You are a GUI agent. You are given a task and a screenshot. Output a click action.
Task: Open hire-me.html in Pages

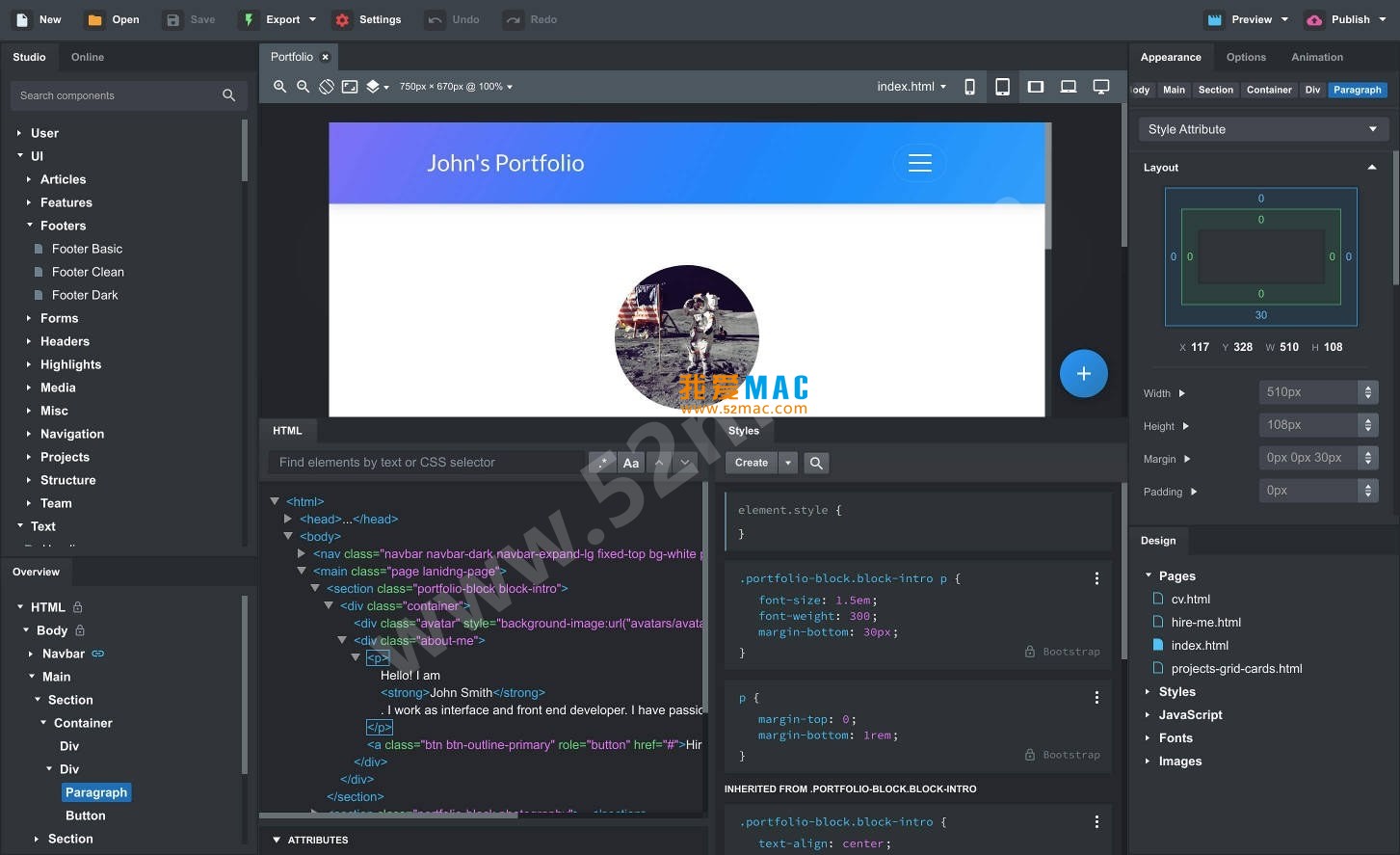pyautogui.click(x=1205, y=623)
